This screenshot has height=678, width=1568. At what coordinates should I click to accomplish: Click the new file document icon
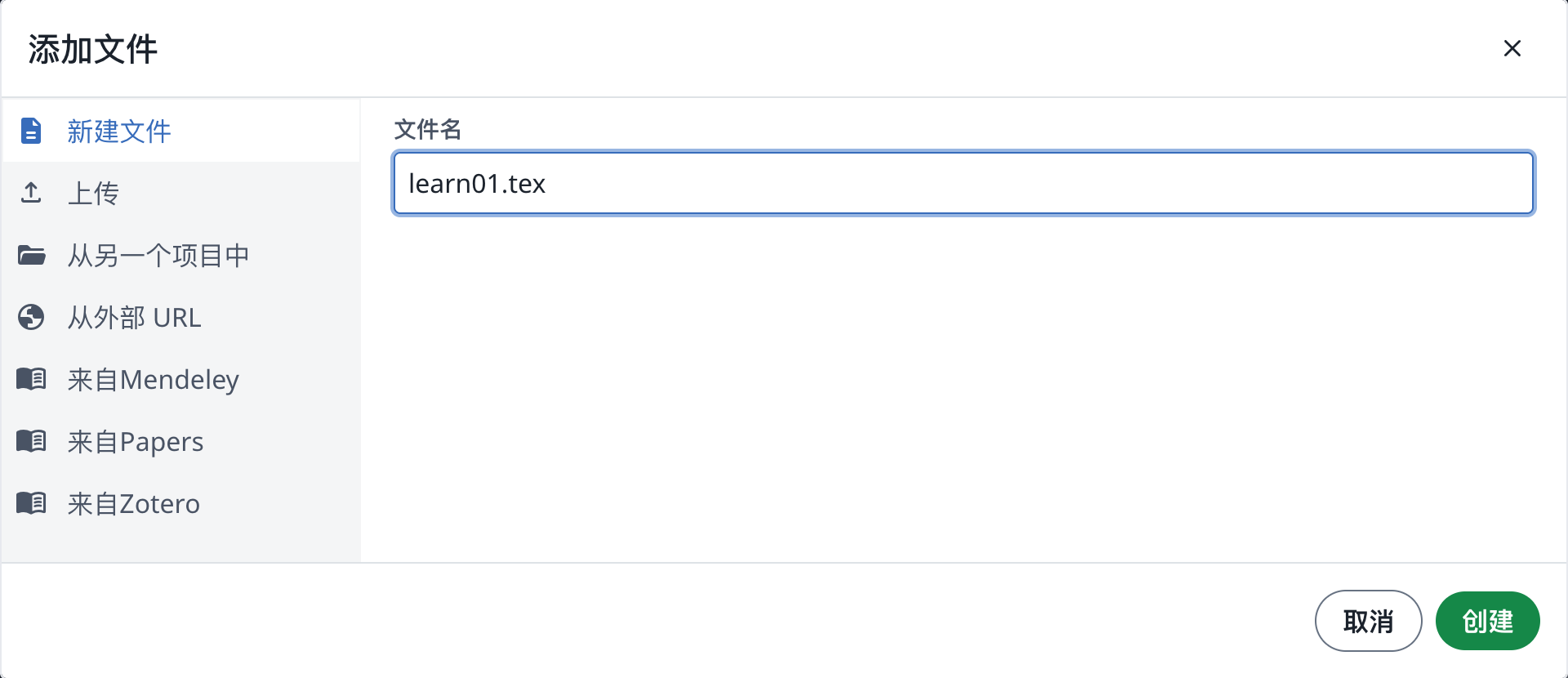tap(31, 131)
